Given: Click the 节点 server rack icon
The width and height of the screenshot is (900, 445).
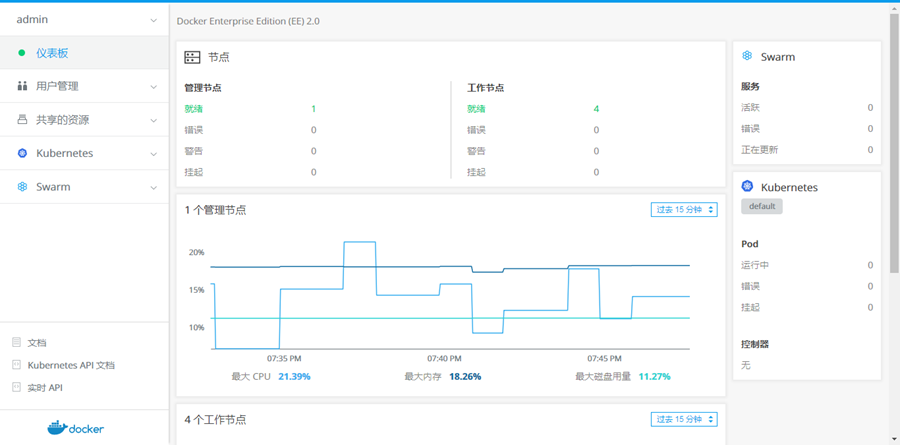Looking at the screenshot, I should [x=192, y=57].
